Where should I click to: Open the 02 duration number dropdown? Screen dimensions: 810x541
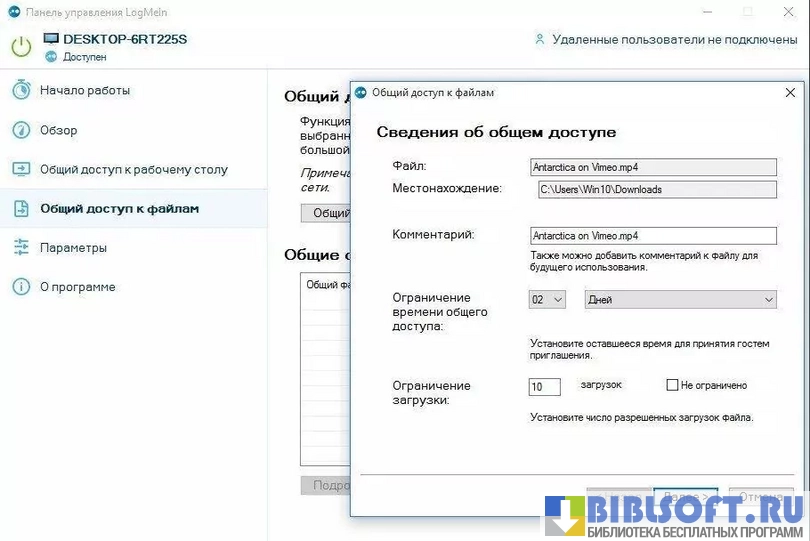pyautogui.click(x=547, y=299)
